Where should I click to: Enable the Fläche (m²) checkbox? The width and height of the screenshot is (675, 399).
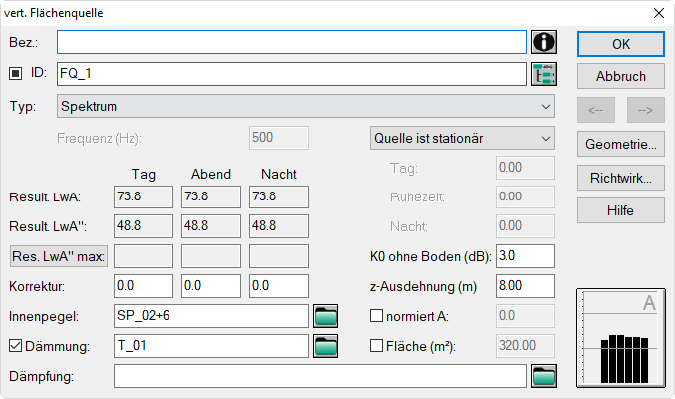click(x=376, y=346)
